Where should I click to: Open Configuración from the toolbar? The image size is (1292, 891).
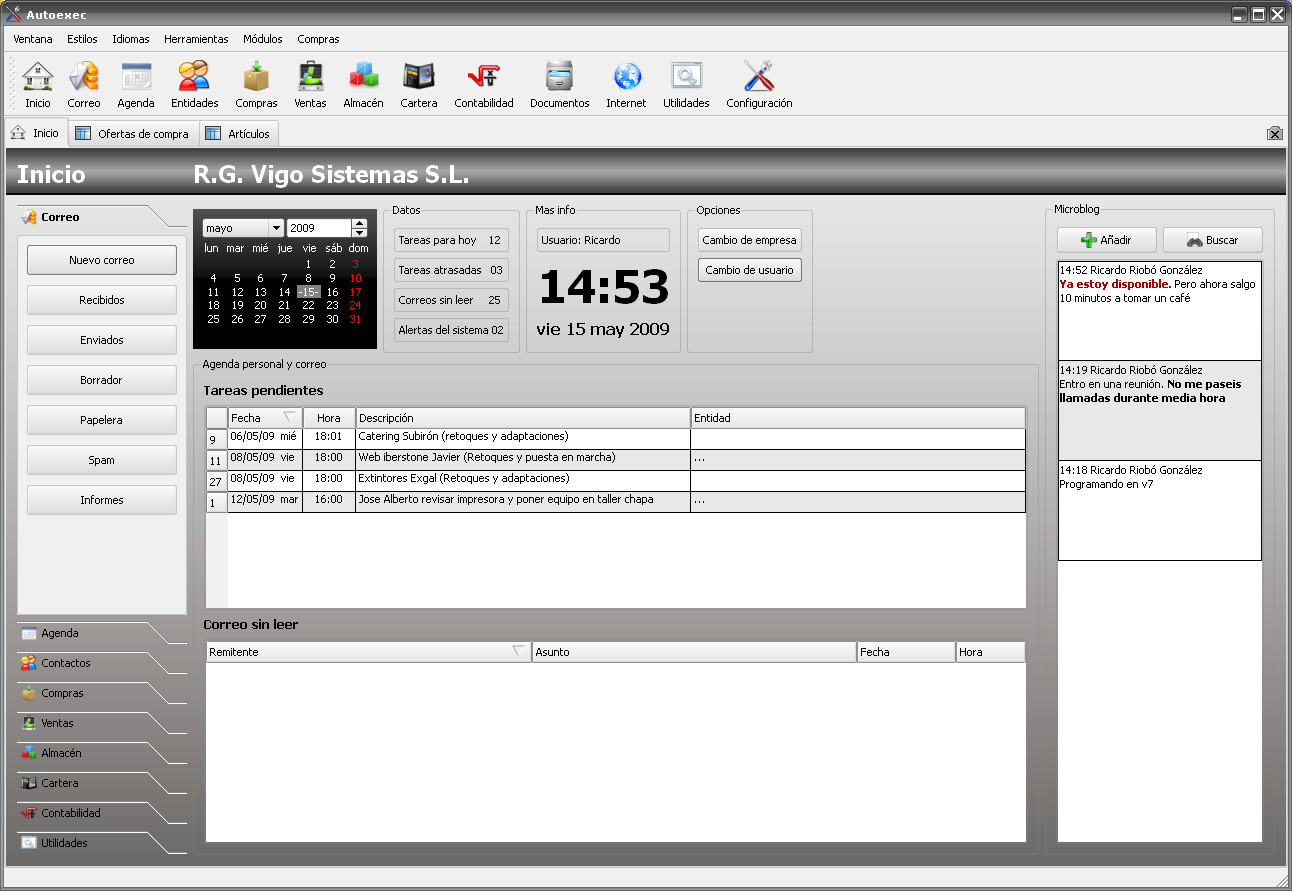[x=759, y=84]
